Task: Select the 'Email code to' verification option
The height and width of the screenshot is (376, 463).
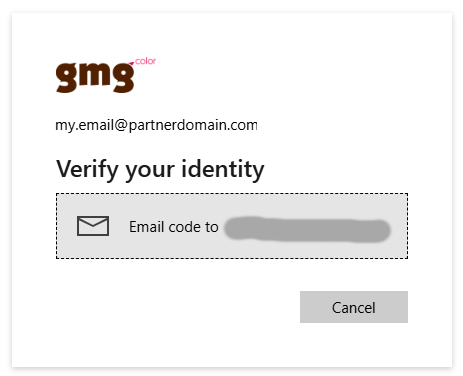Action: coord(232,226)
